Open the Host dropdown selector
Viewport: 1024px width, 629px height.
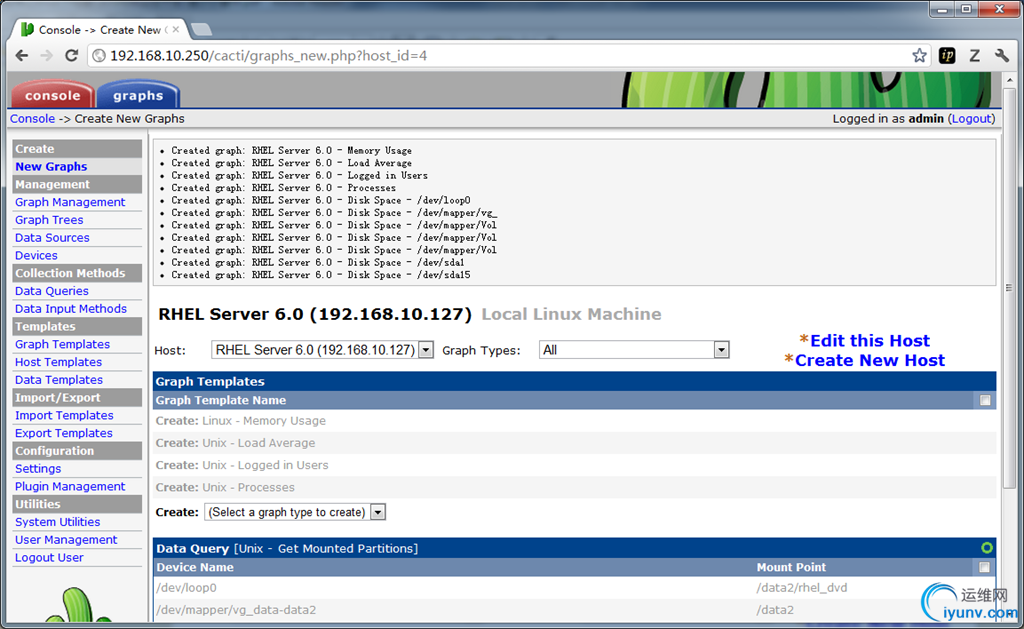click(x=322, y=350)
